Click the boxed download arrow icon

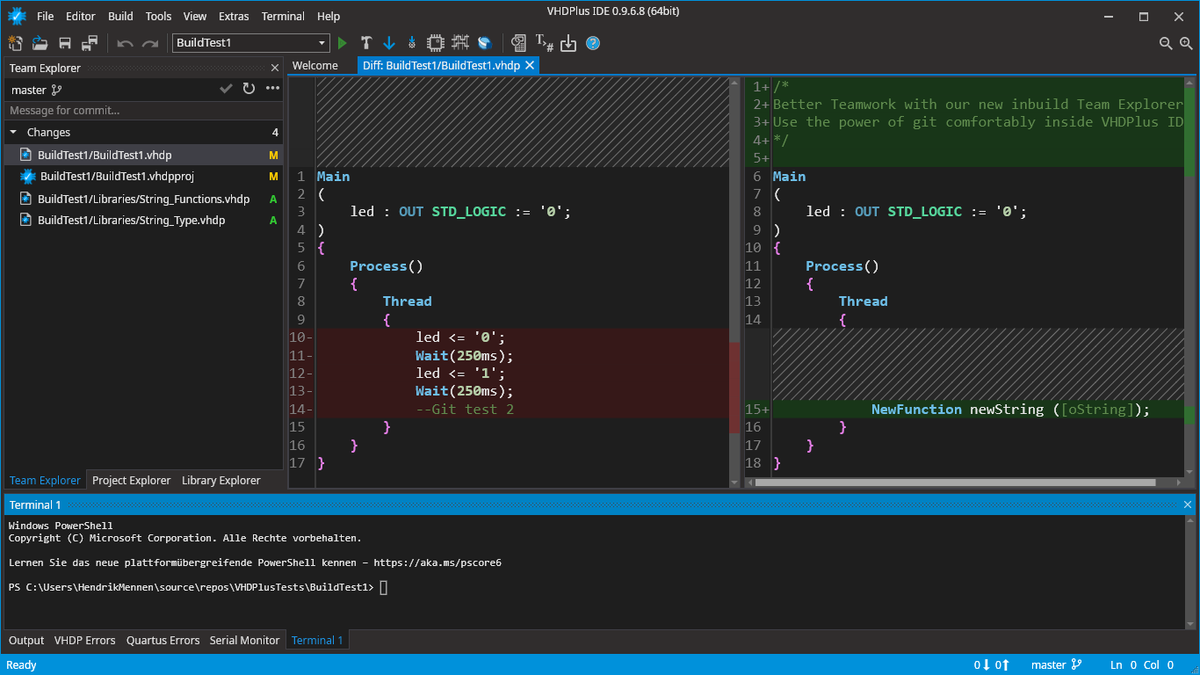568,43
